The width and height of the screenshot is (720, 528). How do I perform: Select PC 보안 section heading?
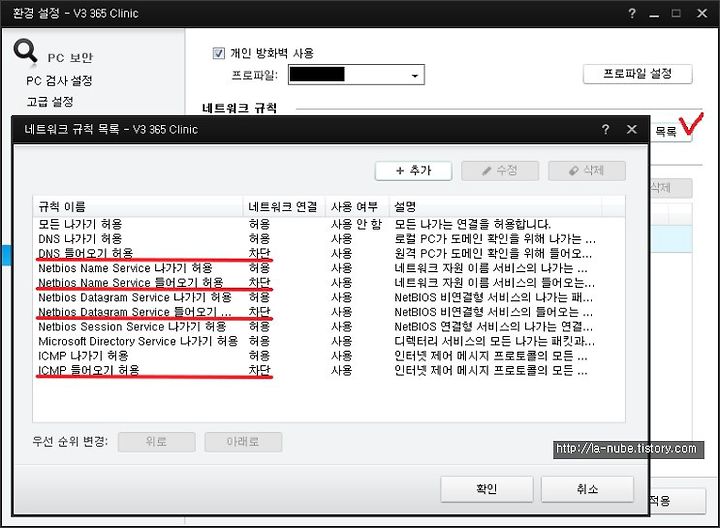70,58
